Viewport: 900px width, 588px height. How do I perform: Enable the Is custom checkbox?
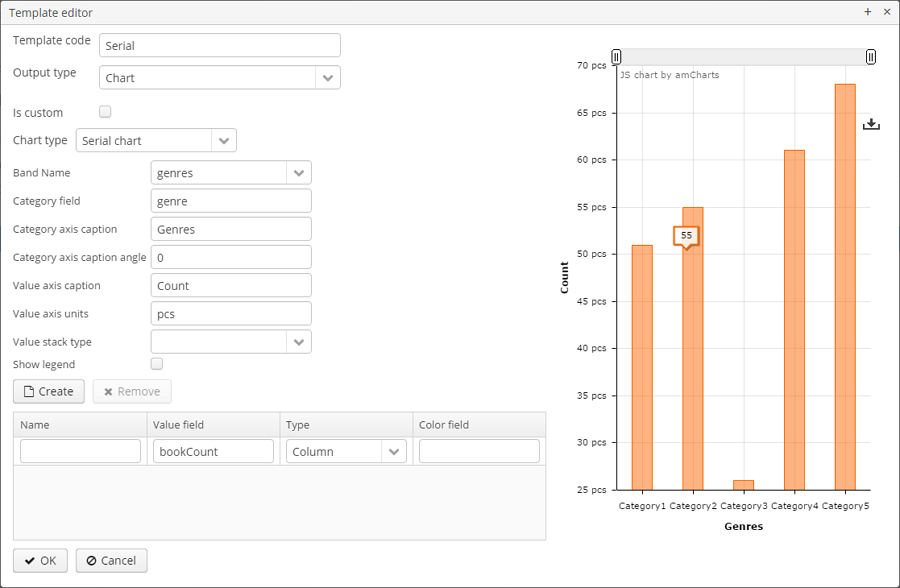coord(105,112)
